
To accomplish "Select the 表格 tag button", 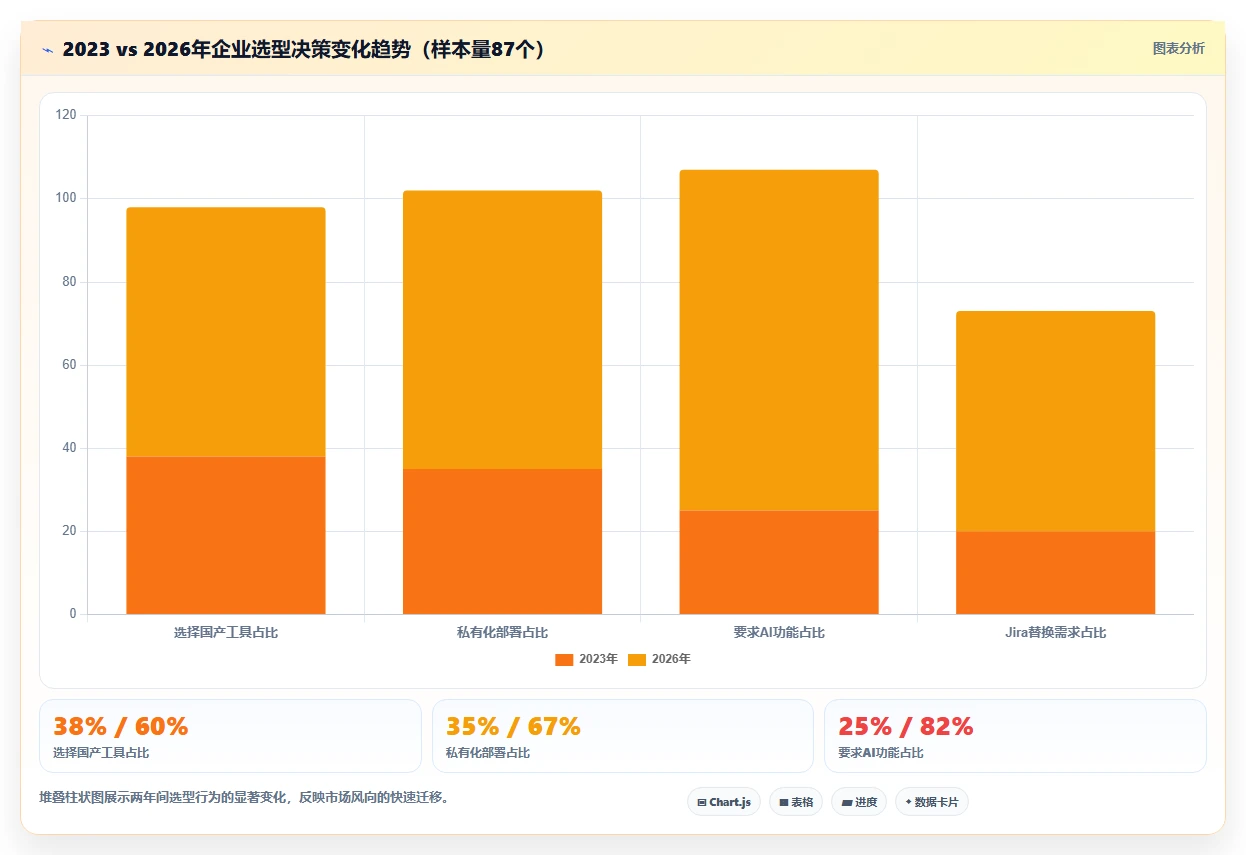I will pyautogui.click(x=796, y=802).
